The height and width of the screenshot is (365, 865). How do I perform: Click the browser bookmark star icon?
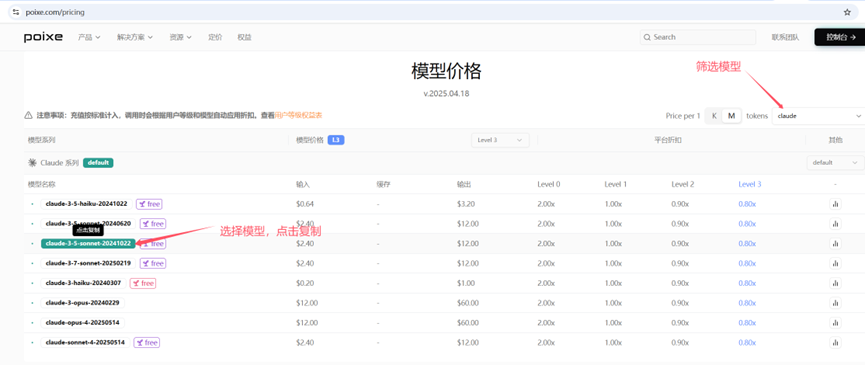847,12
